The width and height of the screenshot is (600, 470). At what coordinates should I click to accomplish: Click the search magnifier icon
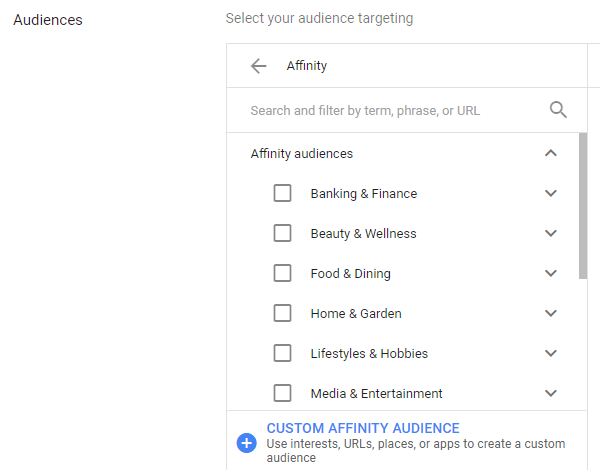coord(558,110)
